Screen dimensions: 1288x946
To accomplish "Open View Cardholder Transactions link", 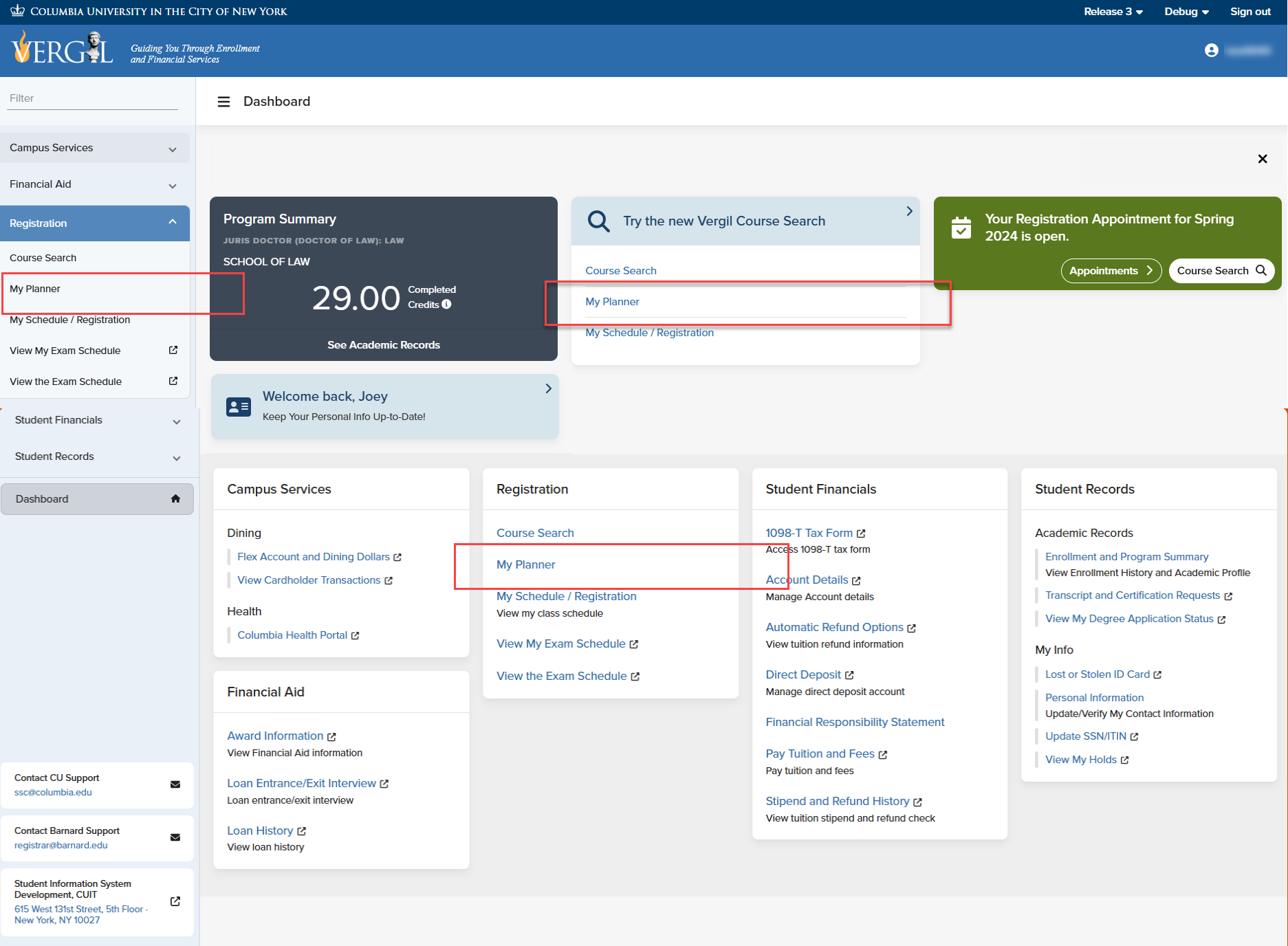I will tap(309, 580).
